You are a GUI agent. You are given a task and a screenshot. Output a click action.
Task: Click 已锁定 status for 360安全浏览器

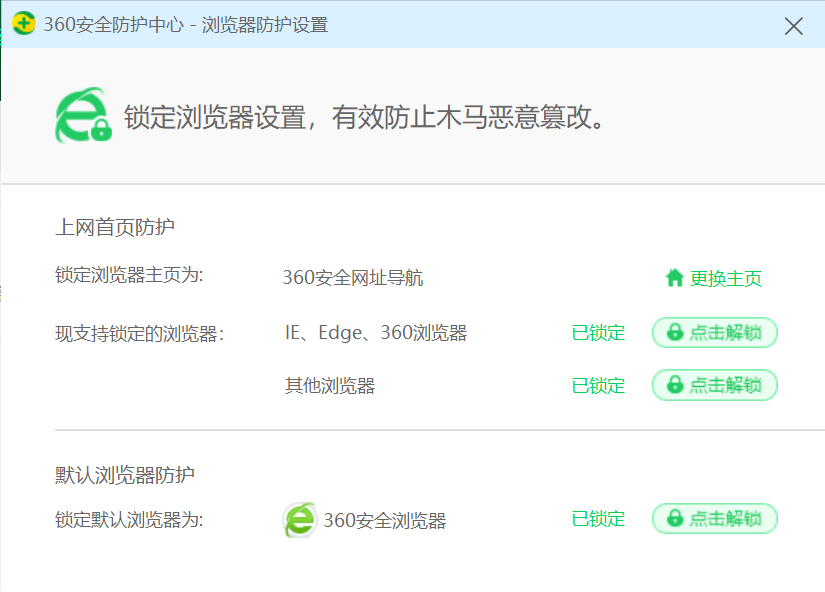[x=598, y=519]
